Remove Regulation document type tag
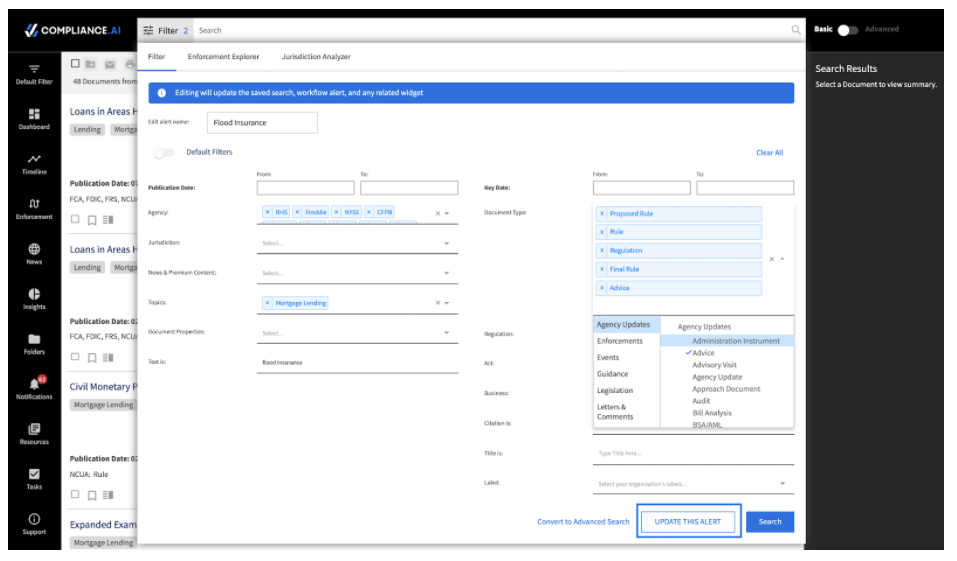 [x=602, y=250]
